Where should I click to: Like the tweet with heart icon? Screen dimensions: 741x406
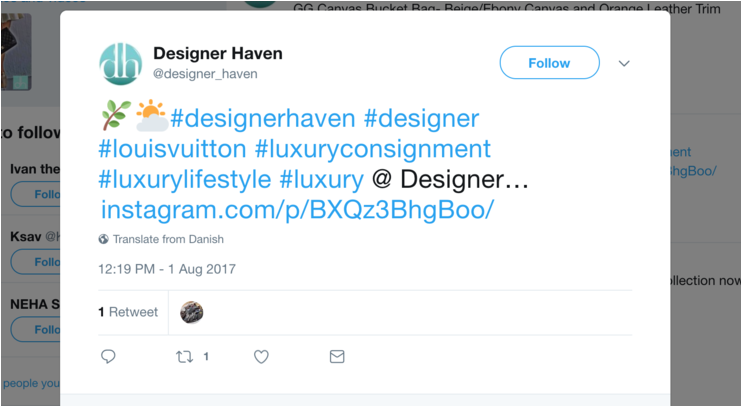tap(261, 357)
